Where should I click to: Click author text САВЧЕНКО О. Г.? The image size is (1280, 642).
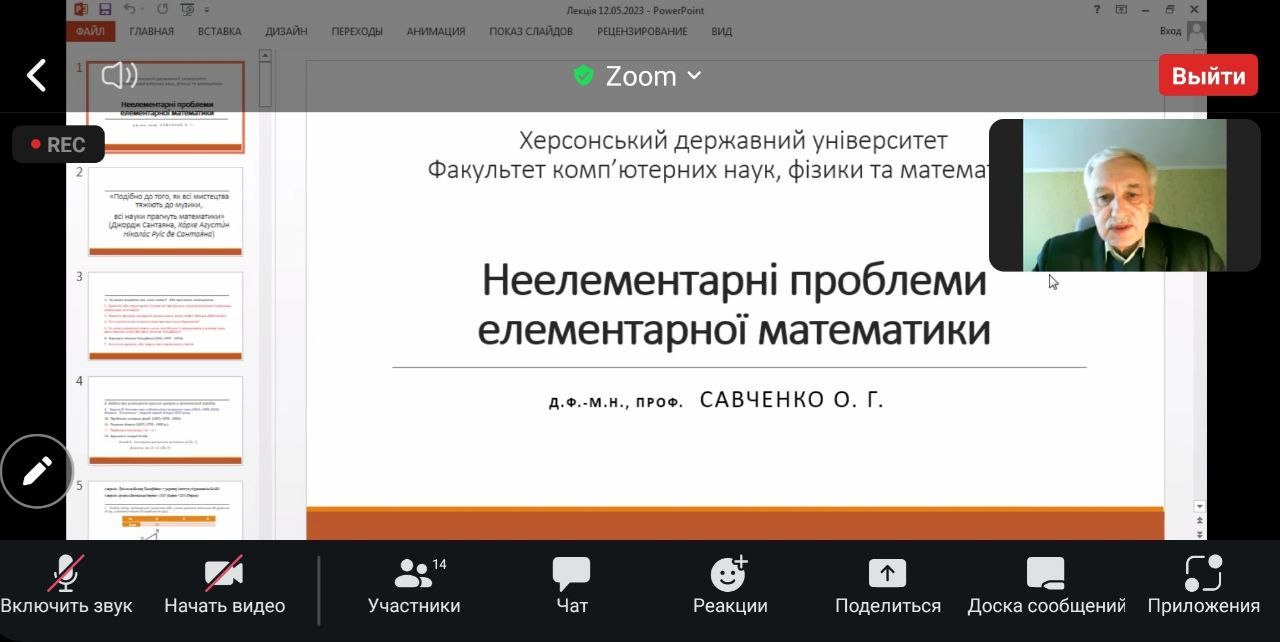click(x=791, y=400)
